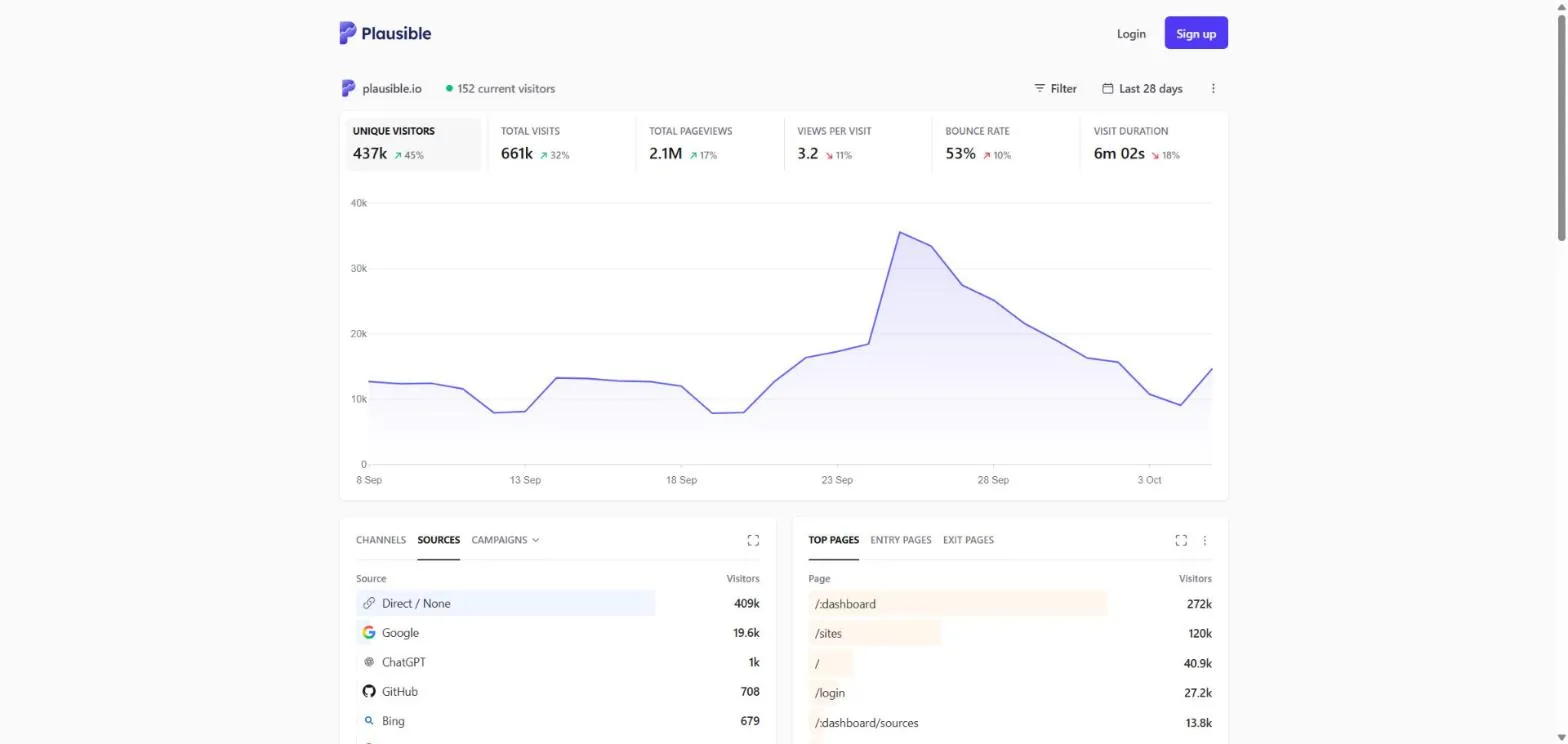Select the Total Pageviews metric

710,144
